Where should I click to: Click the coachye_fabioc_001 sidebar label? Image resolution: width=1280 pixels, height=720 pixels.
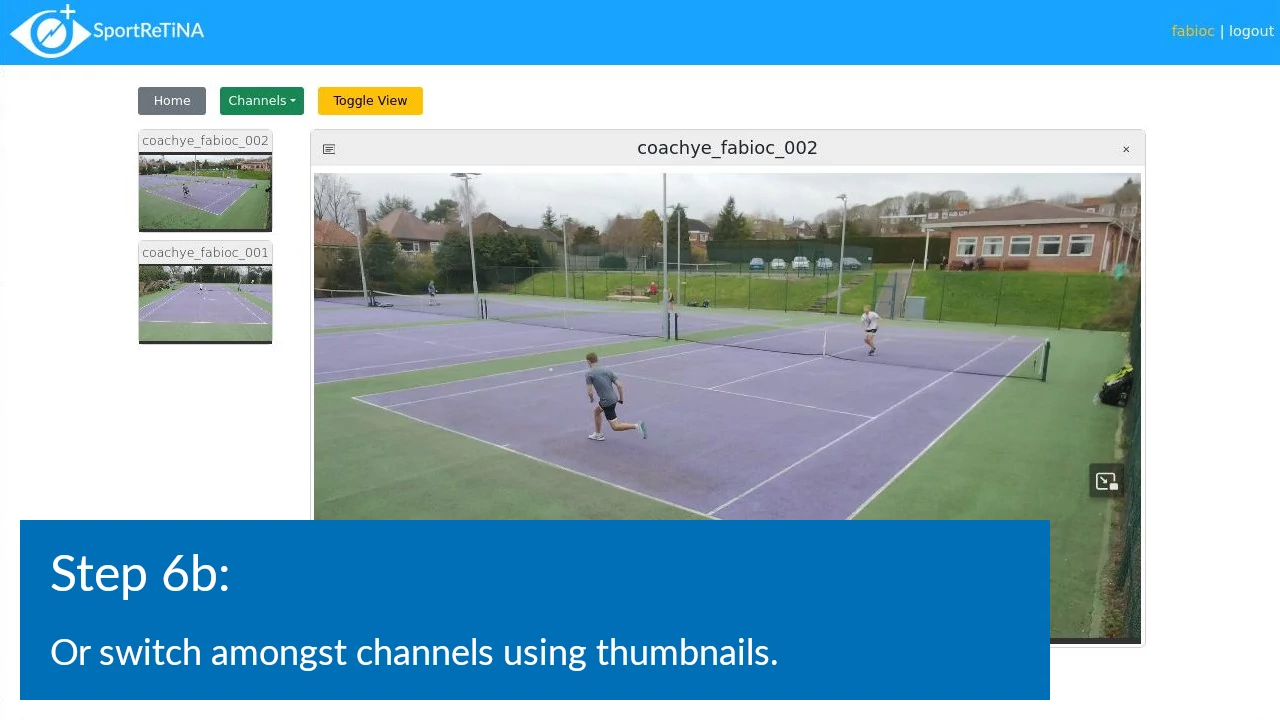click(x=205, y=253)
